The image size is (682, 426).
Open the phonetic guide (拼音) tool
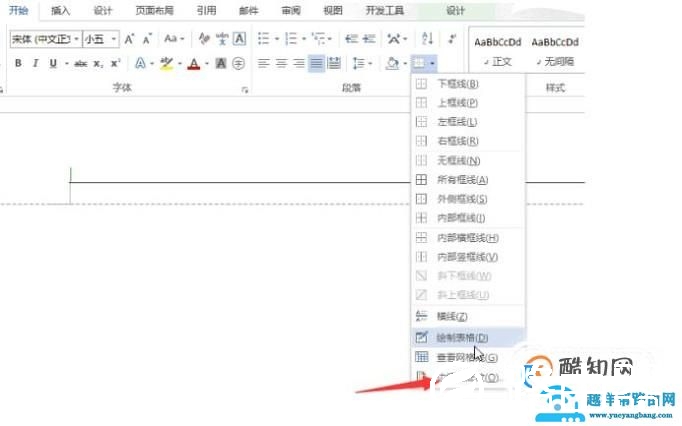point(222,39)
